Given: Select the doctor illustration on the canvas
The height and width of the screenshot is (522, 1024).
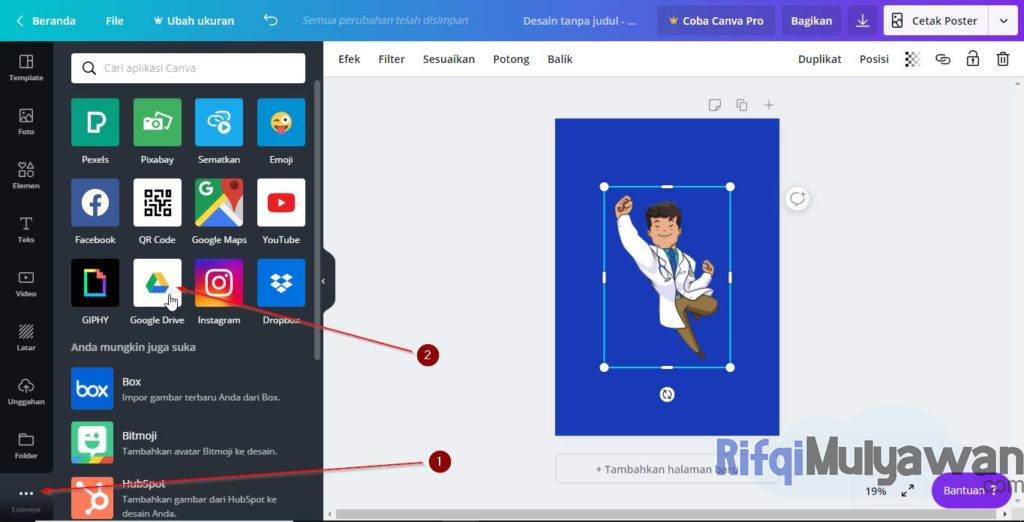Looking at the screenshot, I should click(665, 278).
